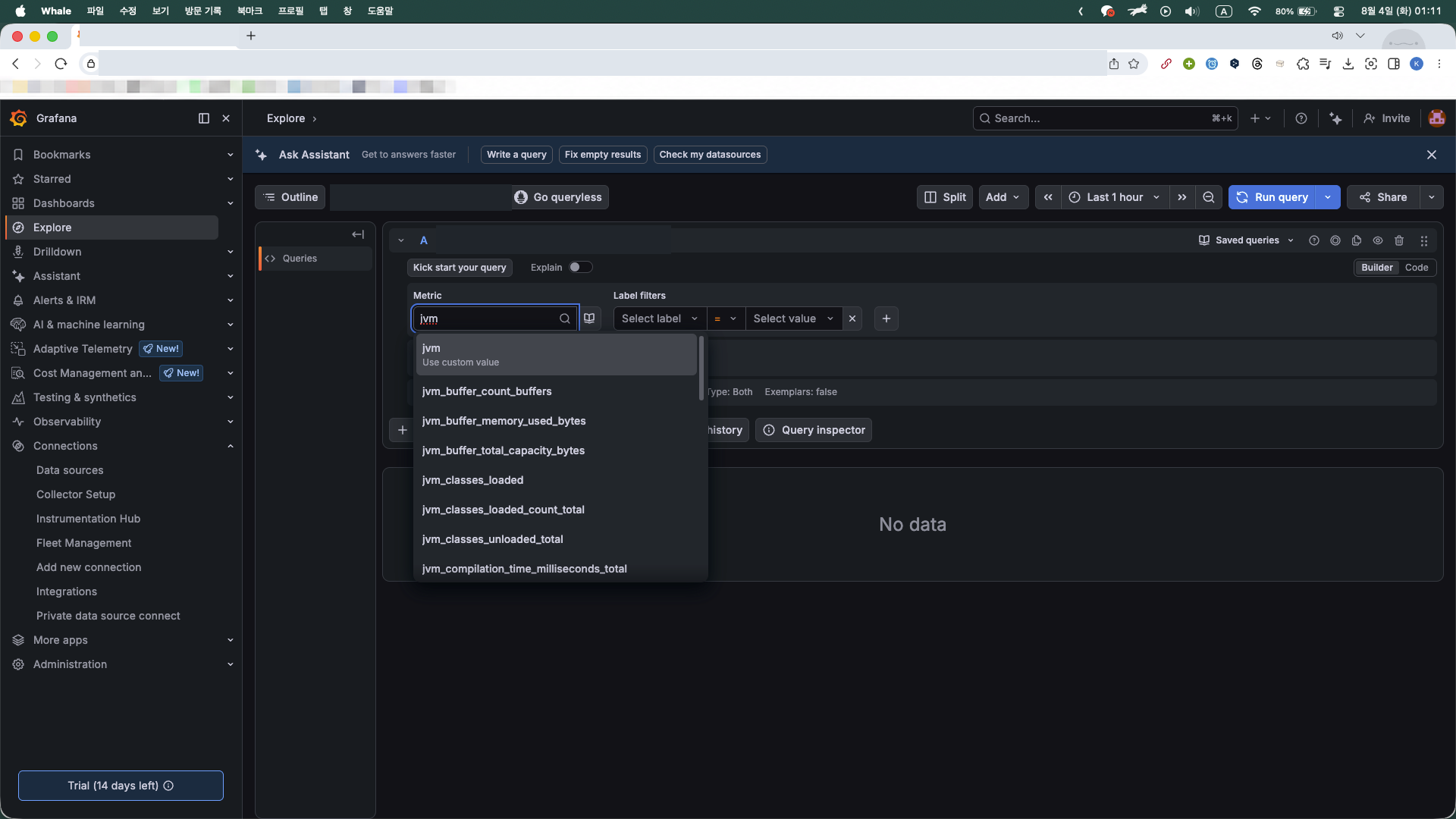Image resolution: width=1456 pixels, height=819 pixels.
Task: Choose jvm_compilation_time_milliseconds_total metric
Action: (x=556, y=569)
